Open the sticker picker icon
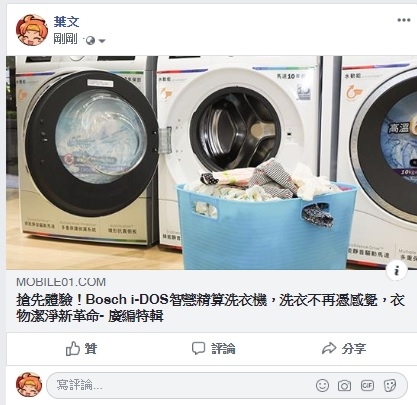Viewport: 417px width, 405px height. tap(390, 386)
